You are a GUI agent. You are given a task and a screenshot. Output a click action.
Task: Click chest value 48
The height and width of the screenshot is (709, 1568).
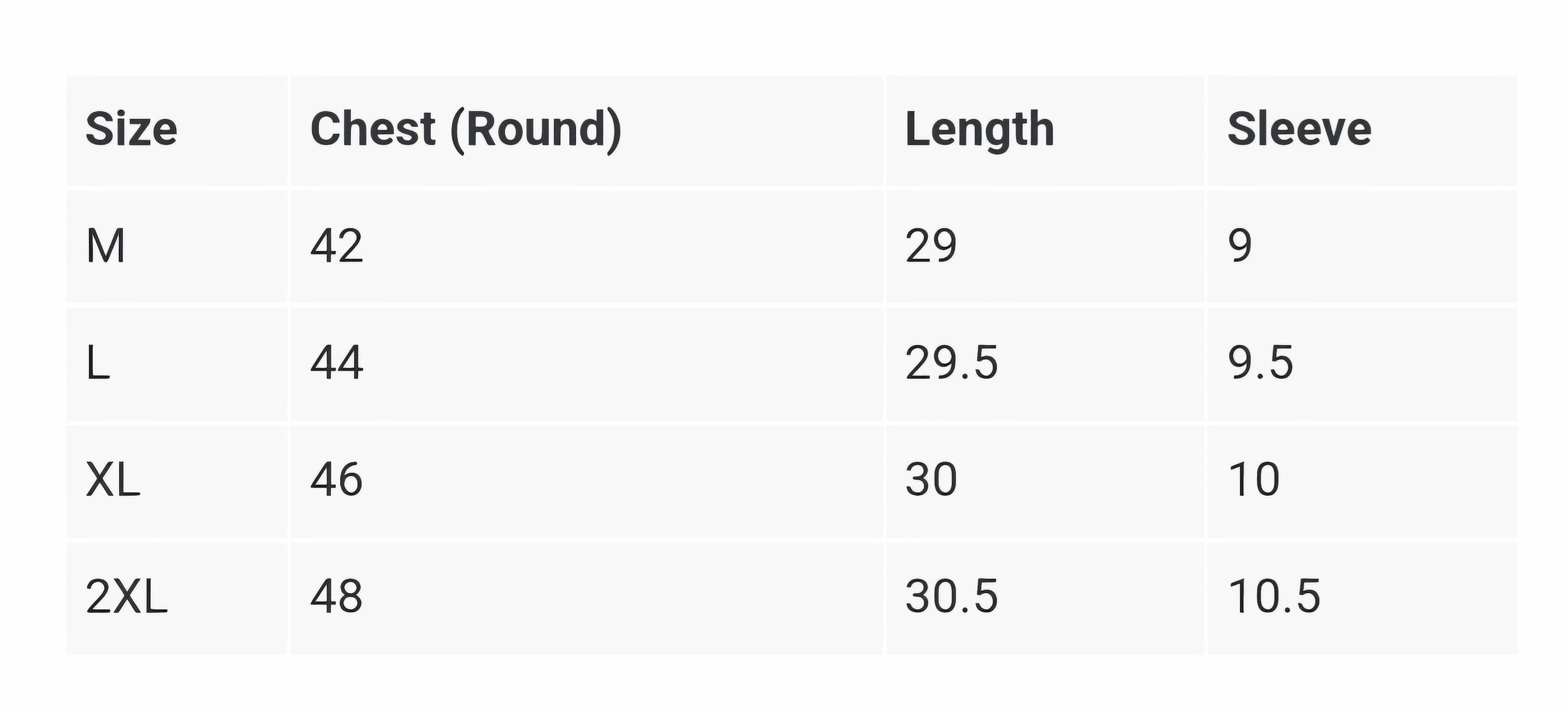pos(336,596)
